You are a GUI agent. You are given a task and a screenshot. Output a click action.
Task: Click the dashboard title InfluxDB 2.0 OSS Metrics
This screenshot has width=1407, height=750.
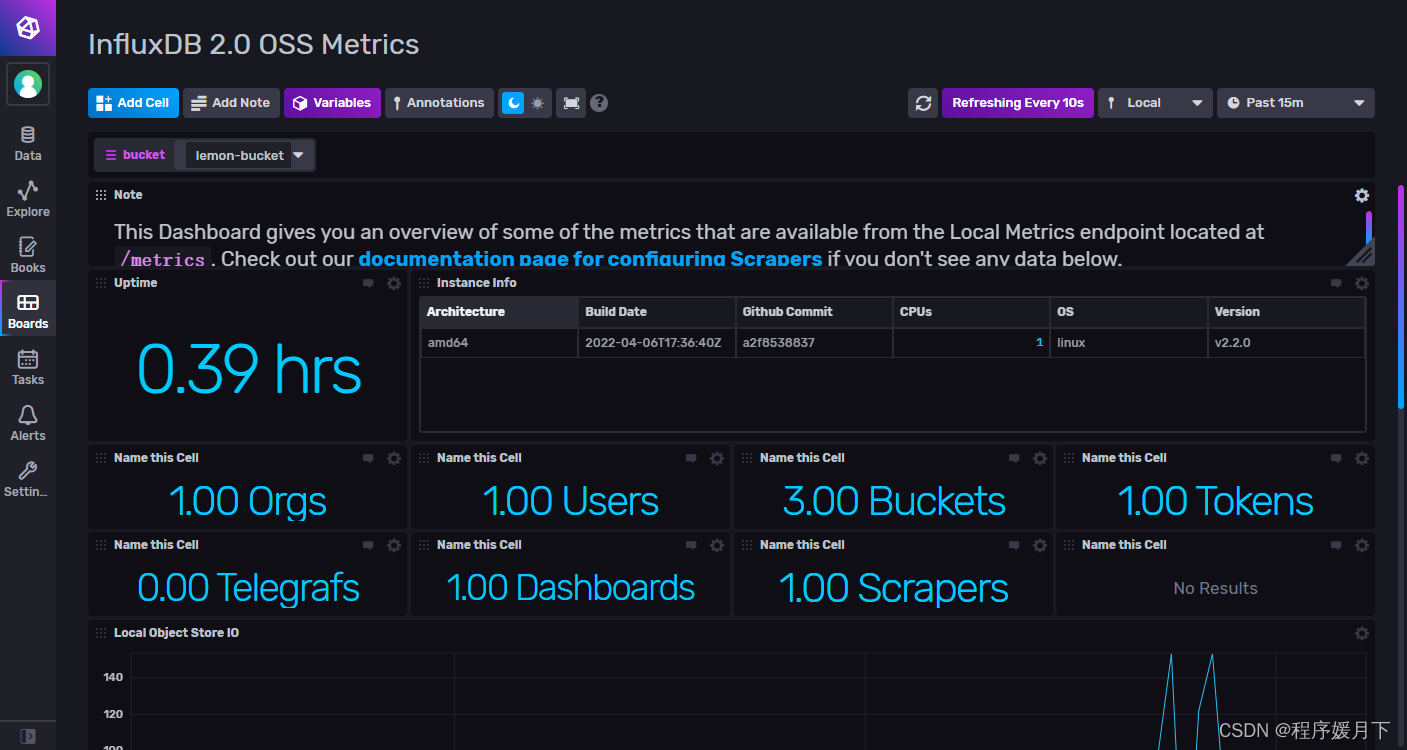tap(254, 44)
